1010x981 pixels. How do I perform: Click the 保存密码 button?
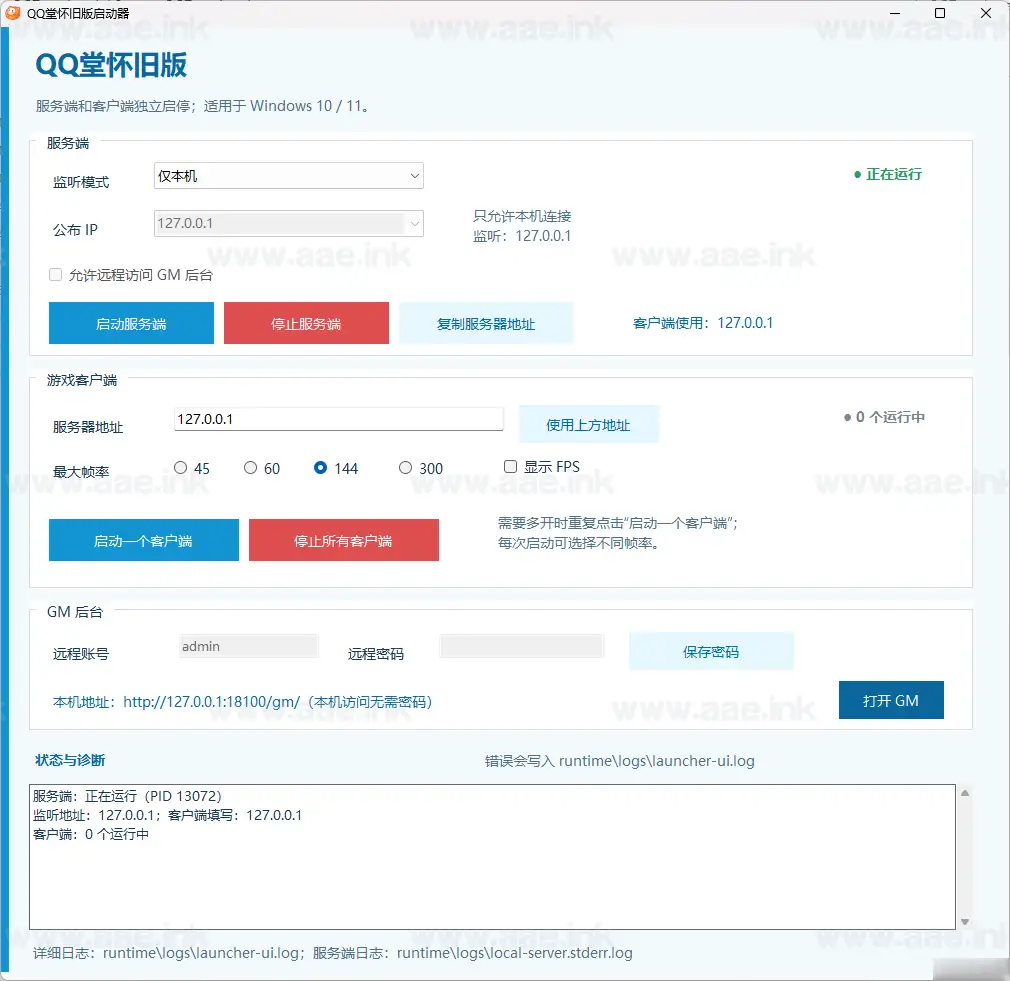pos(711,651)
